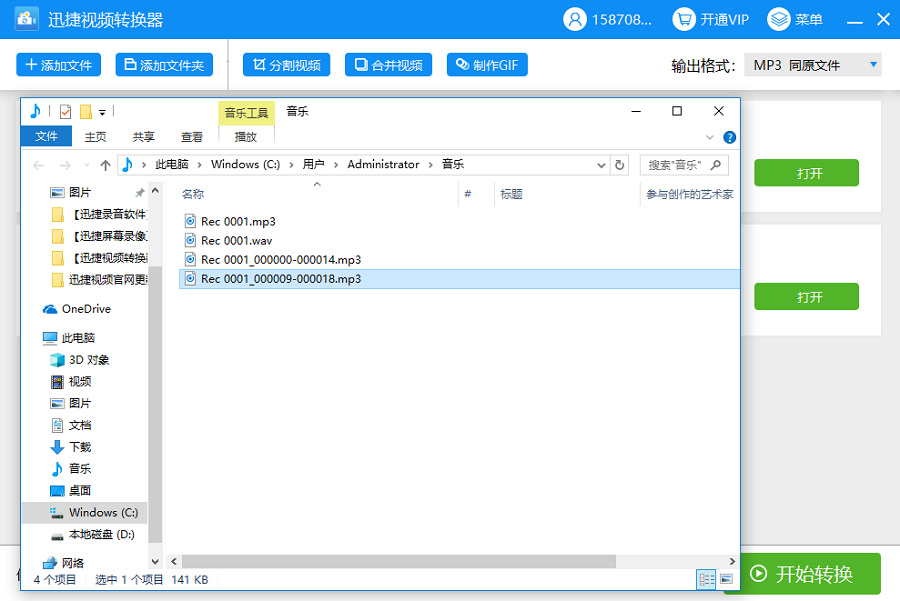Click 此电脑 in the address breadcrumb

tap(172, 164)
